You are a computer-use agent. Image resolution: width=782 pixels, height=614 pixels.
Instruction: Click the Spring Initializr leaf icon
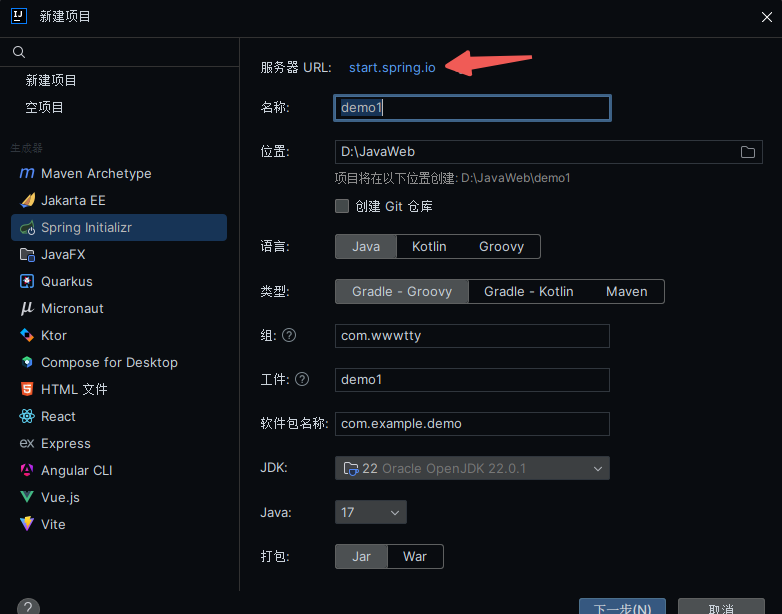click(x=27, y=228)
